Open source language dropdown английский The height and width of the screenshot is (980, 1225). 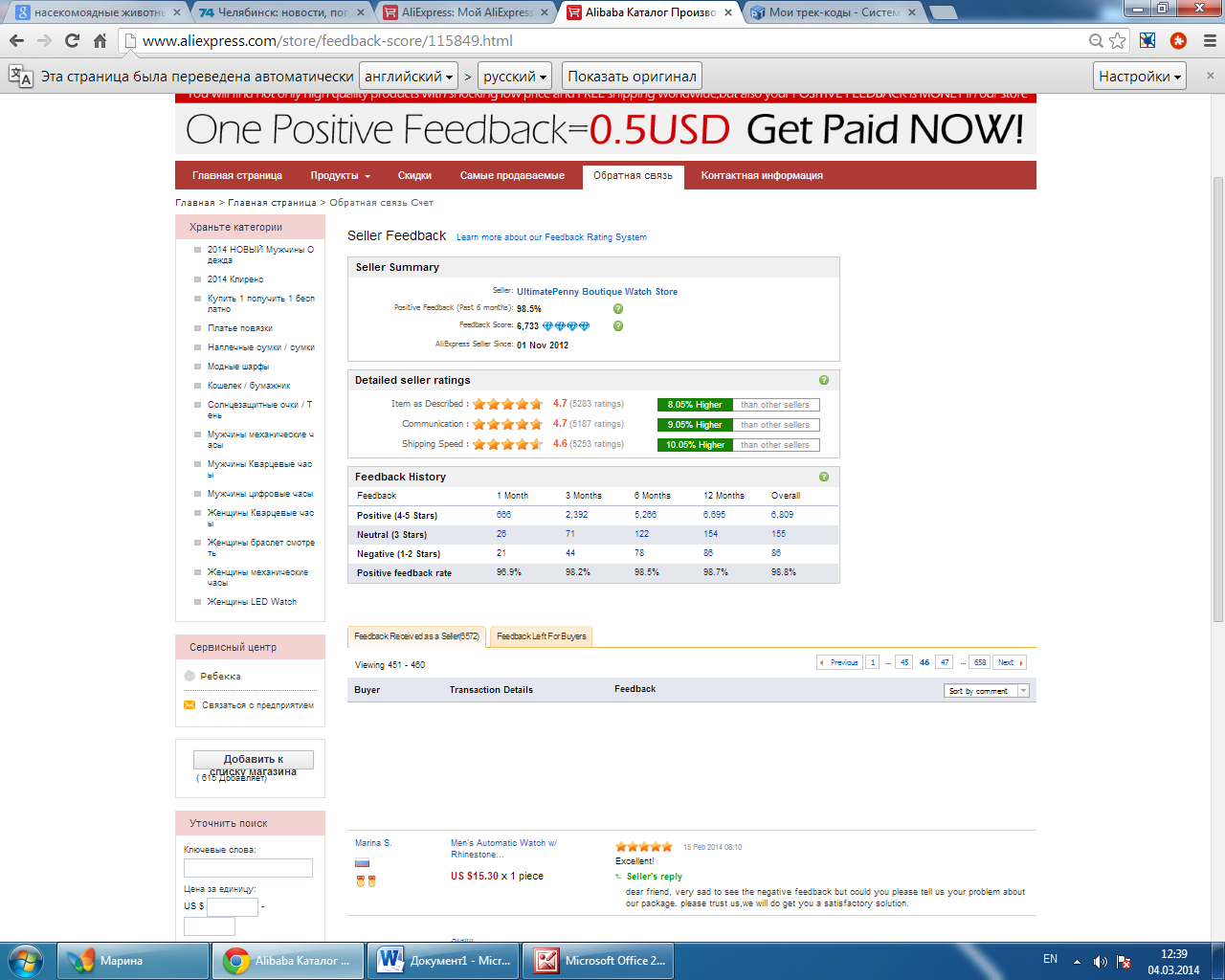click(409, 76)
